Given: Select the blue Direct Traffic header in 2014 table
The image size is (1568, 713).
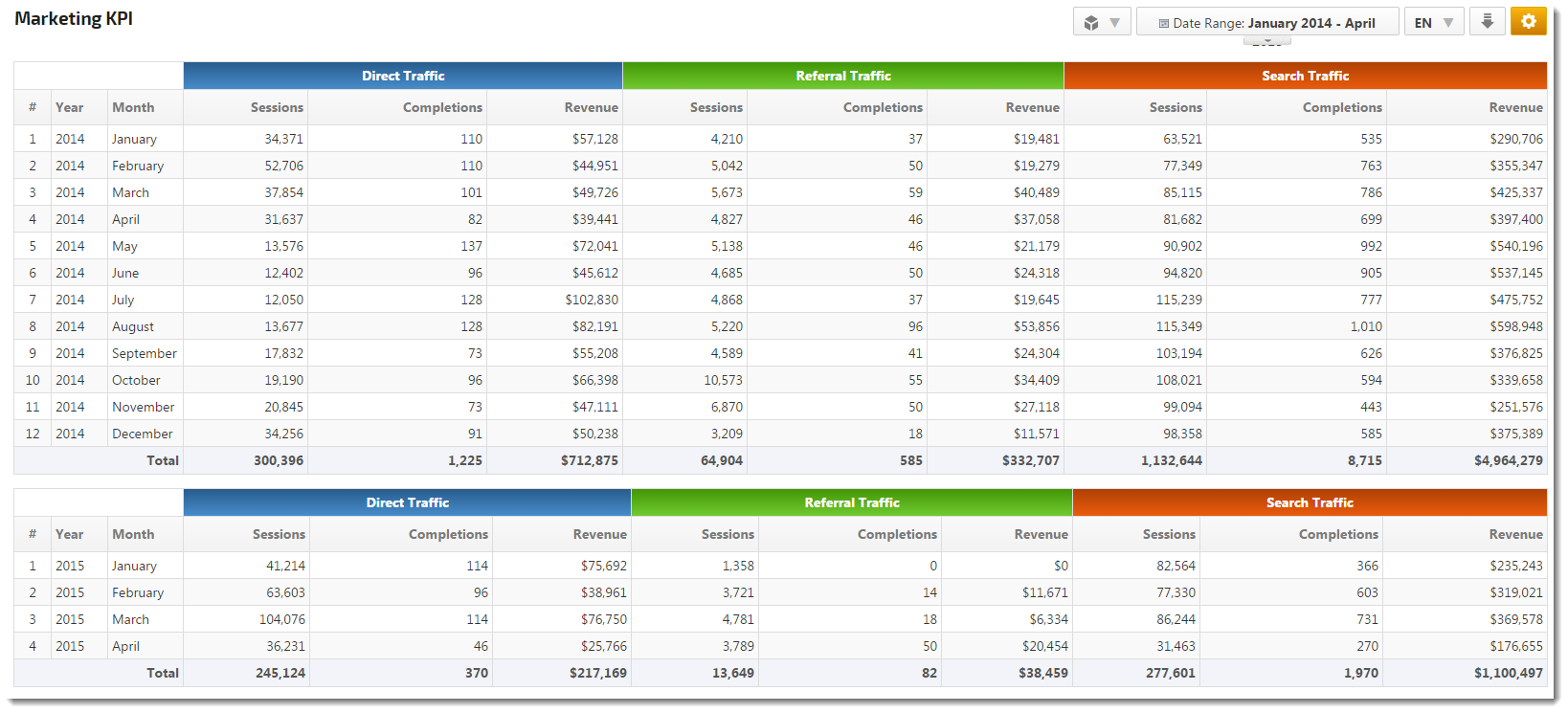Looking at the screenshot, I should point(403,76).
